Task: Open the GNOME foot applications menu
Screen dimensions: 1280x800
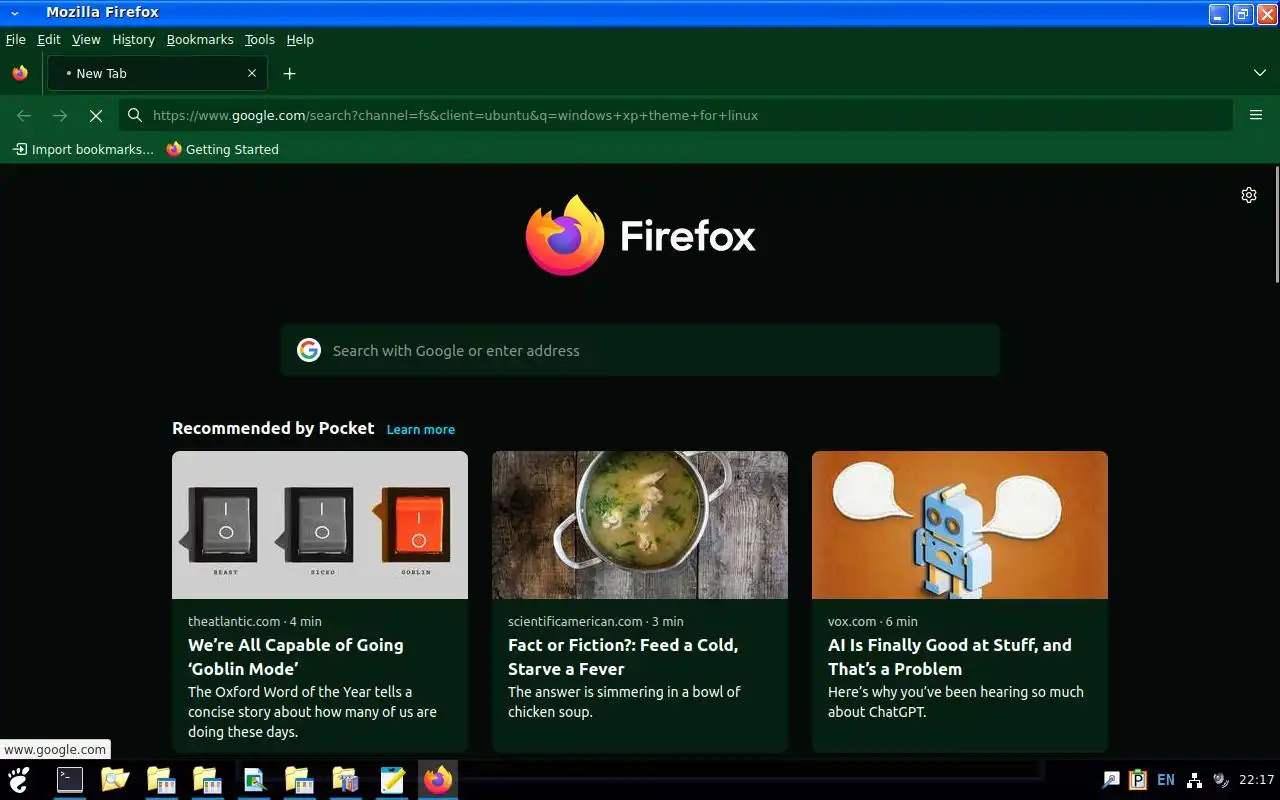Action: [x=19, y=779]
